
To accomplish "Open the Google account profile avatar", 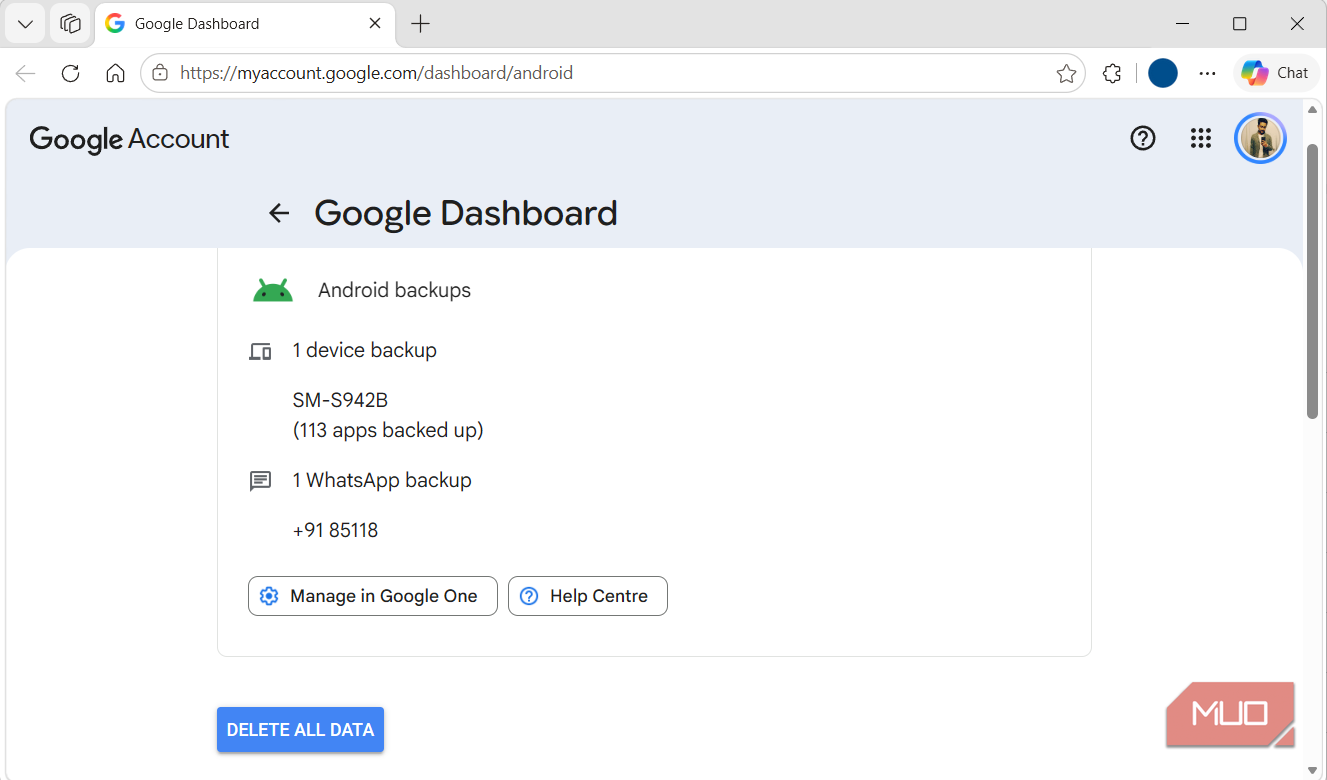I will tap(1260, 138).
